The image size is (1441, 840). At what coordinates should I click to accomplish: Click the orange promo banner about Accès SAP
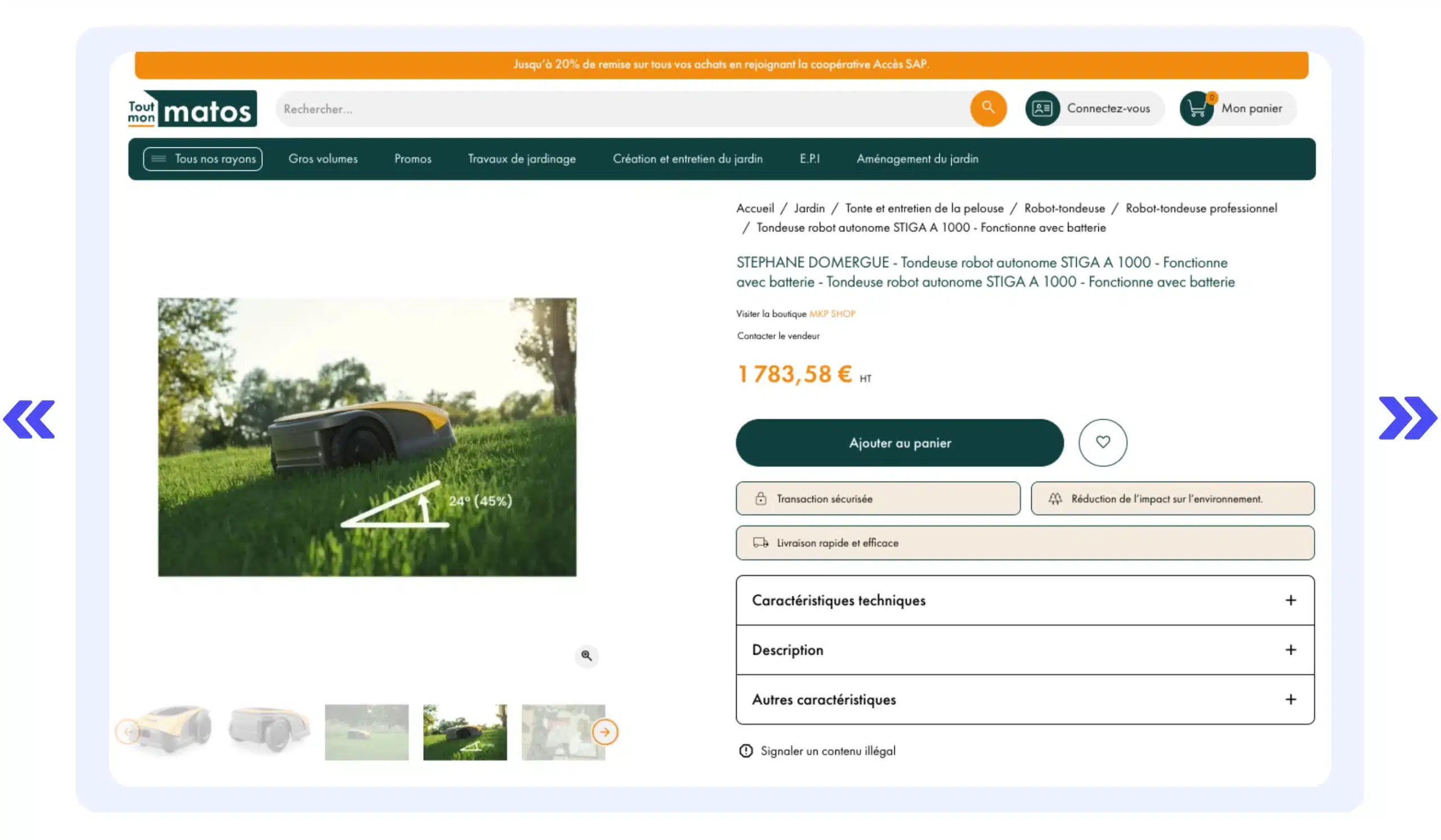[x=721, y=64]
